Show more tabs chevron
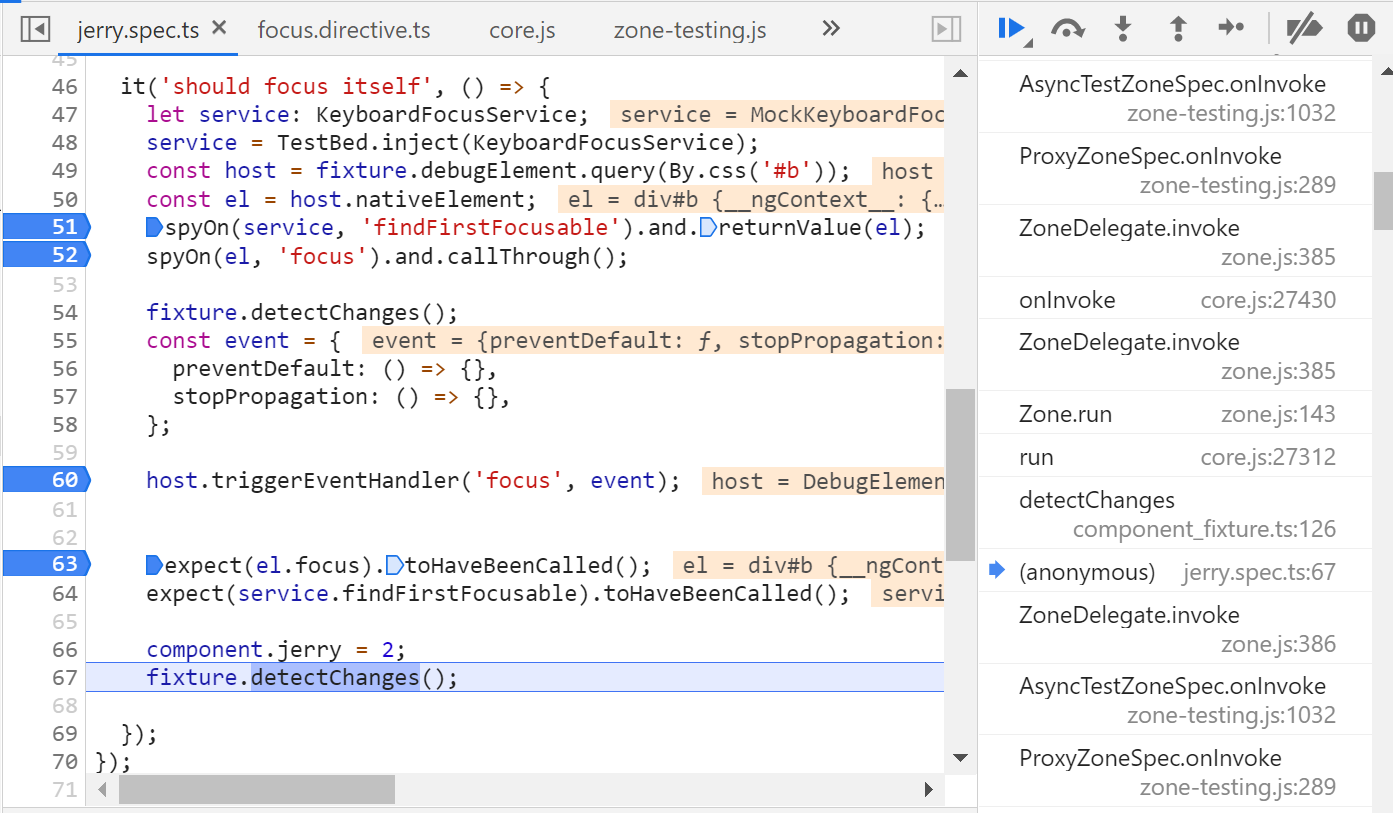Image resolution: width=1393 pixels, height=813 pixels. tap(830, 28)
